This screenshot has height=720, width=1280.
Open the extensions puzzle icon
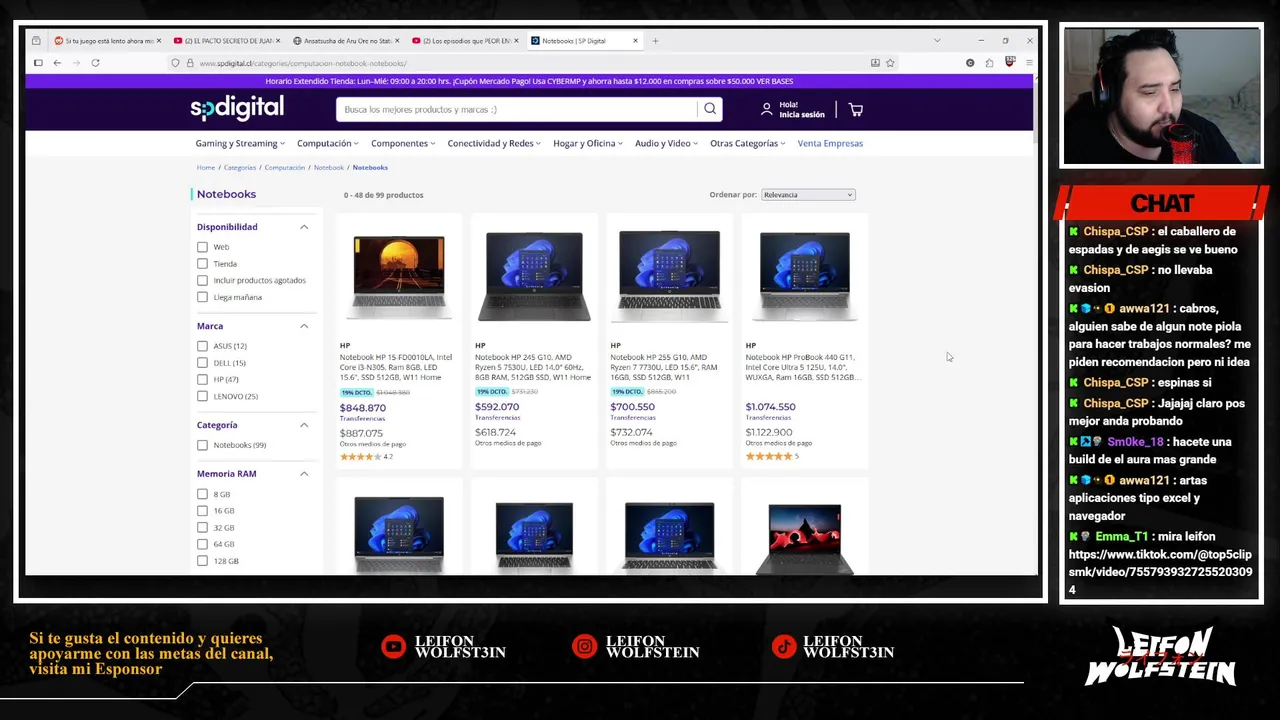tap(989, 63)
